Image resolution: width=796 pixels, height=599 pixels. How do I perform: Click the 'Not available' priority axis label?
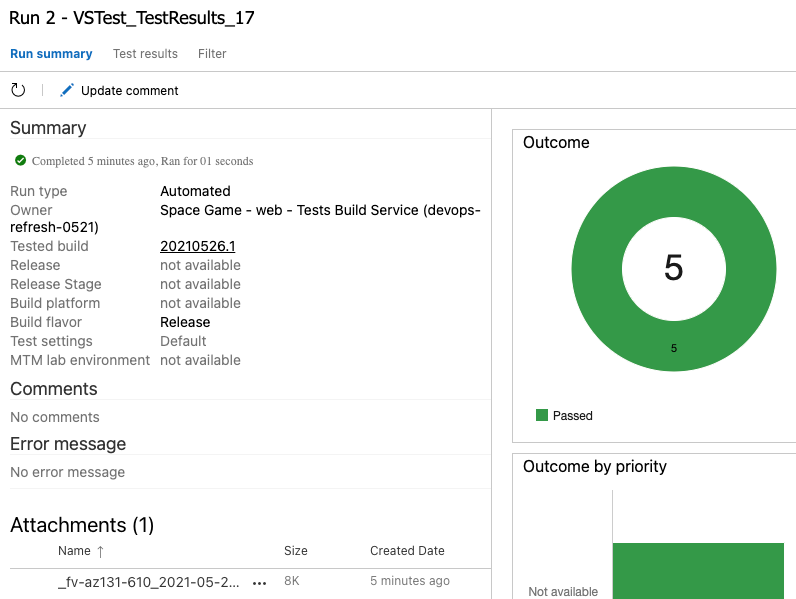(x=563, y=592)
